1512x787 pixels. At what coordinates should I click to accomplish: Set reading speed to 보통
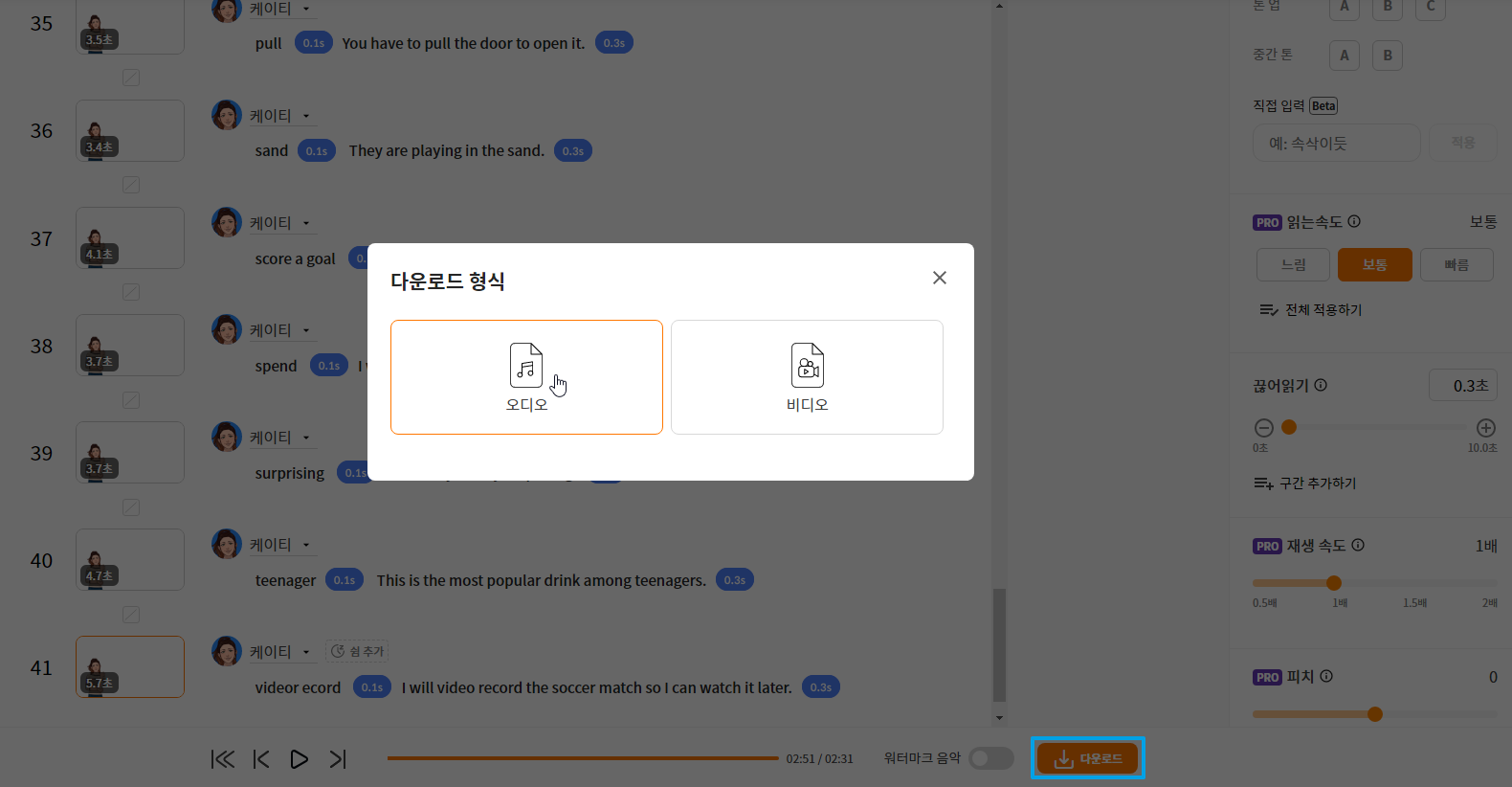click(x=1375, y=264)
